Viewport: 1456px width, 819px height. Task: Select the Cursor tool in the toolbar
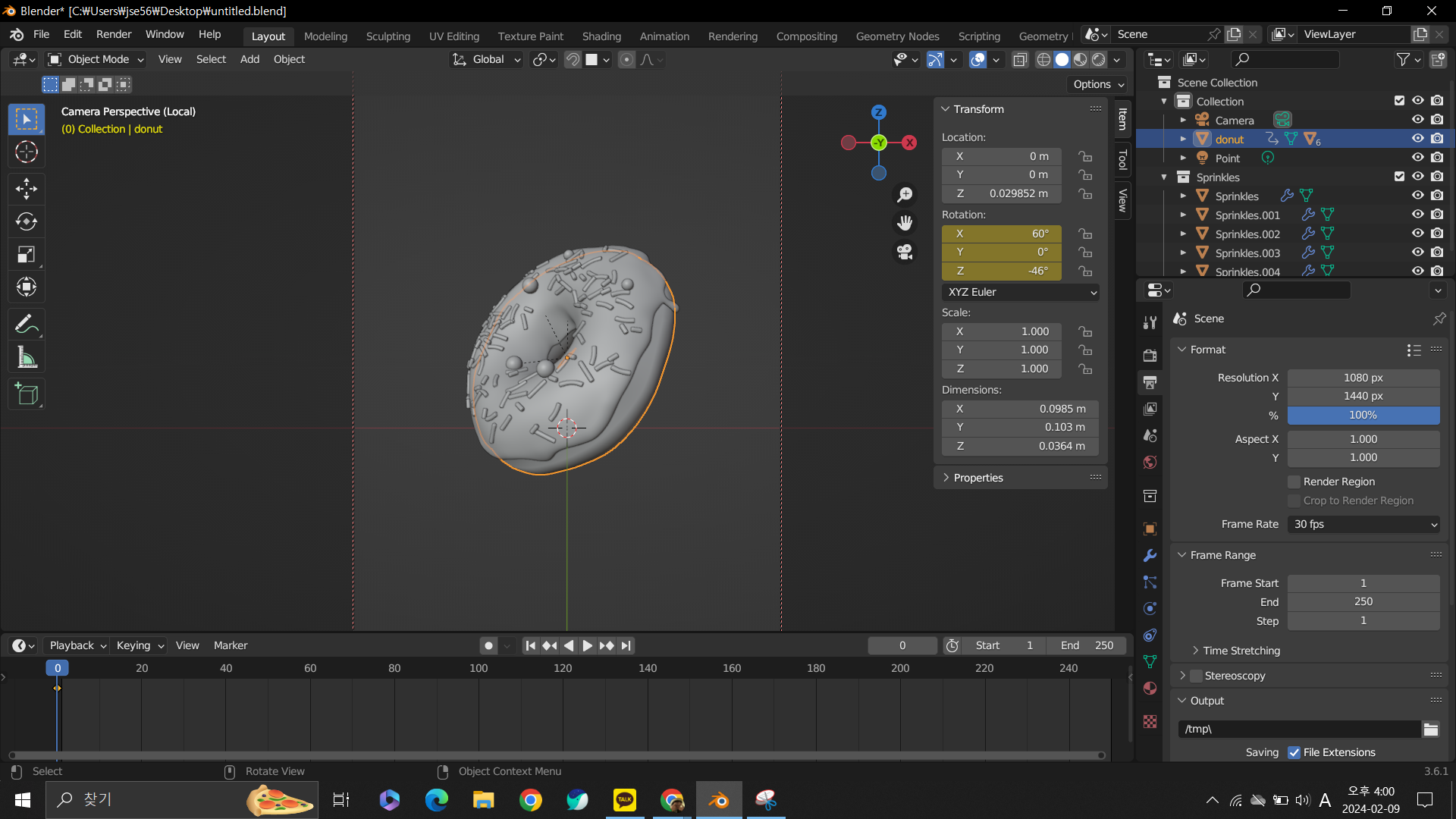(27, 152)
